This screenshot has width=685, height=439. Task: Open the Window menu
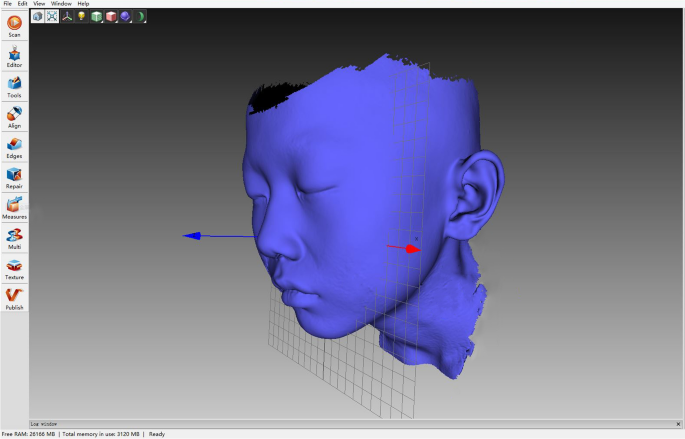click(x=61, y=3)
